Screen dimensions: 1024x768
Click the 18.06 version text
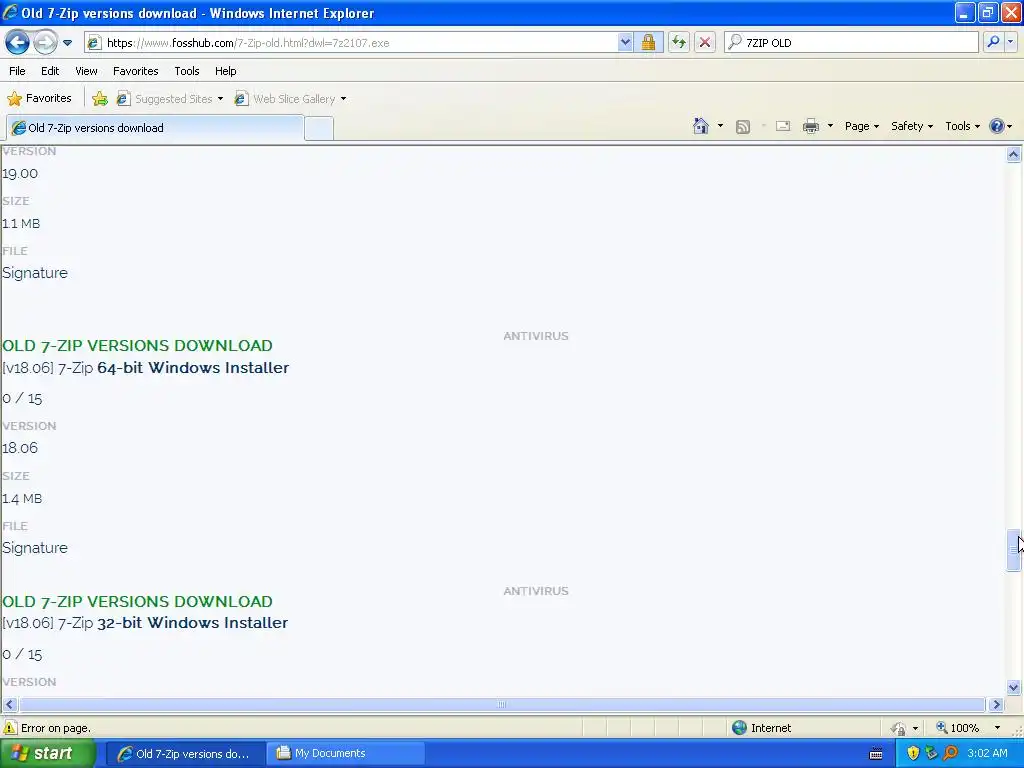pyautogui.click(x=20, y=448)
